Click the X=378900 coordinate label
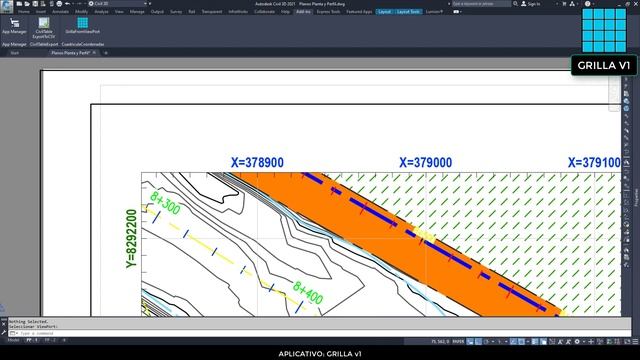The width and height of the screenshot is (640, 360). tap(257, 162)
